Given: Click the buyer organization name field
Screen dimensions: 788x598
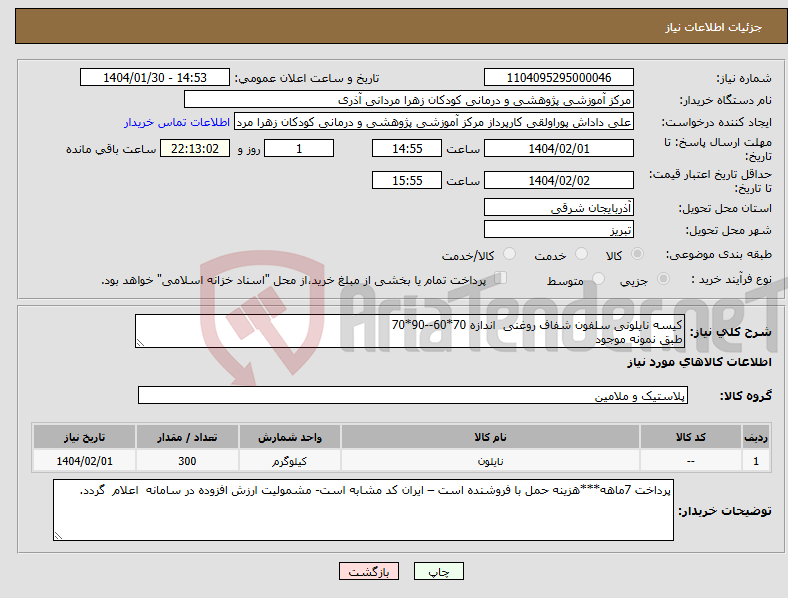Looking at the screenshot, I should 409,99.
